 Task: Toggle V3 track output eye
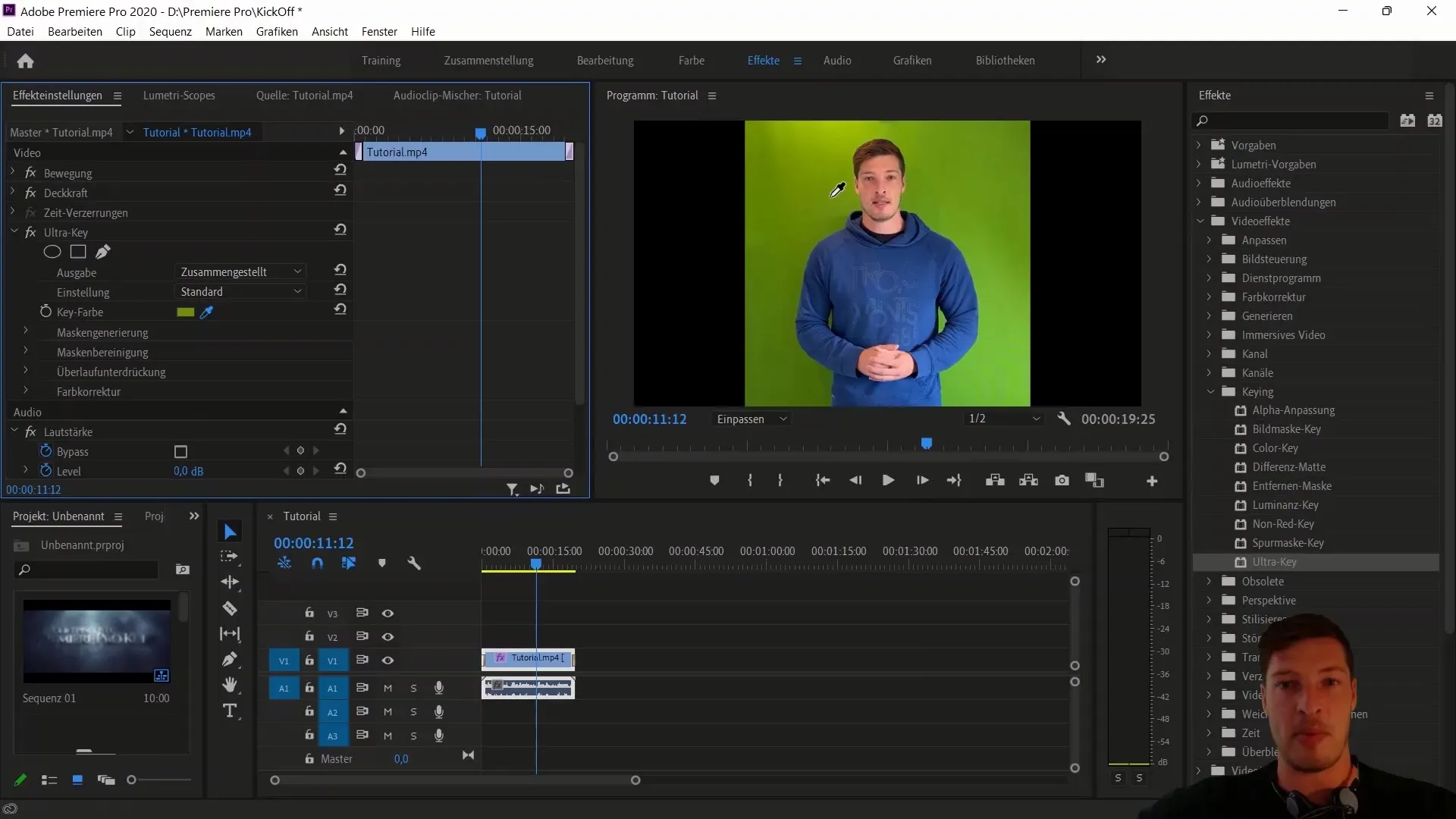(x=388, y=613)
